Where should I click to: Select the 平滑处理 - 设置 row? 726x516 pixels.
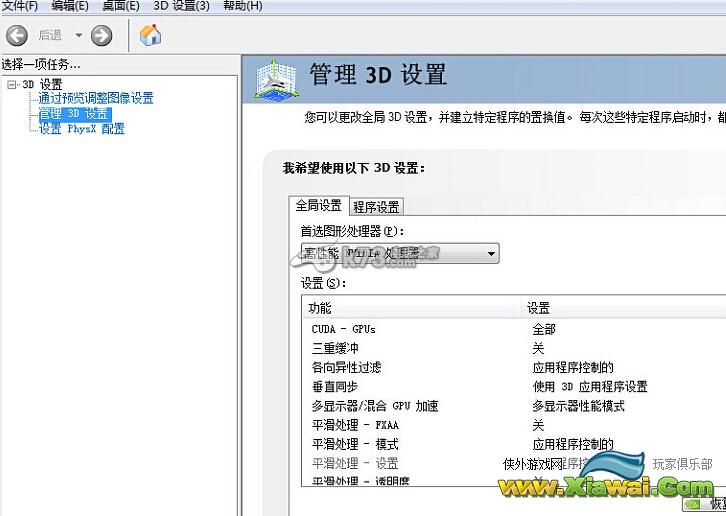(x=513, y=464)
